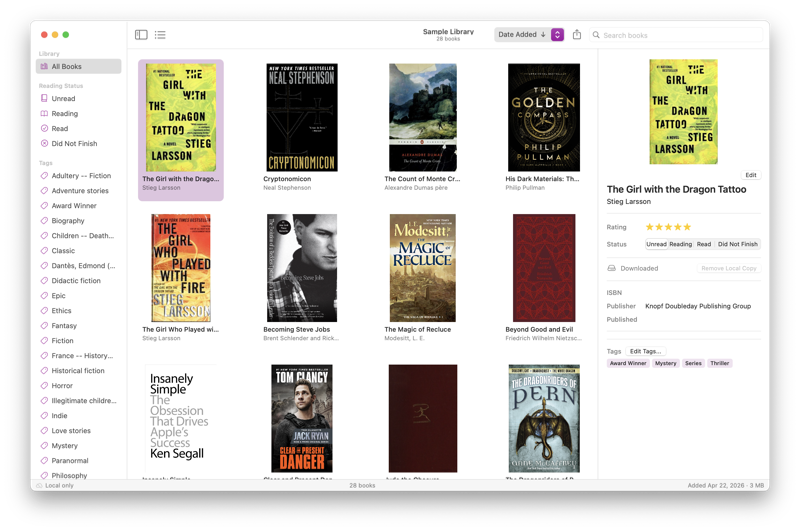Click the Knopf Doubleday Publishing Group text
The height and width of the screenshot is (531, 800).
(x=698, y=306)
